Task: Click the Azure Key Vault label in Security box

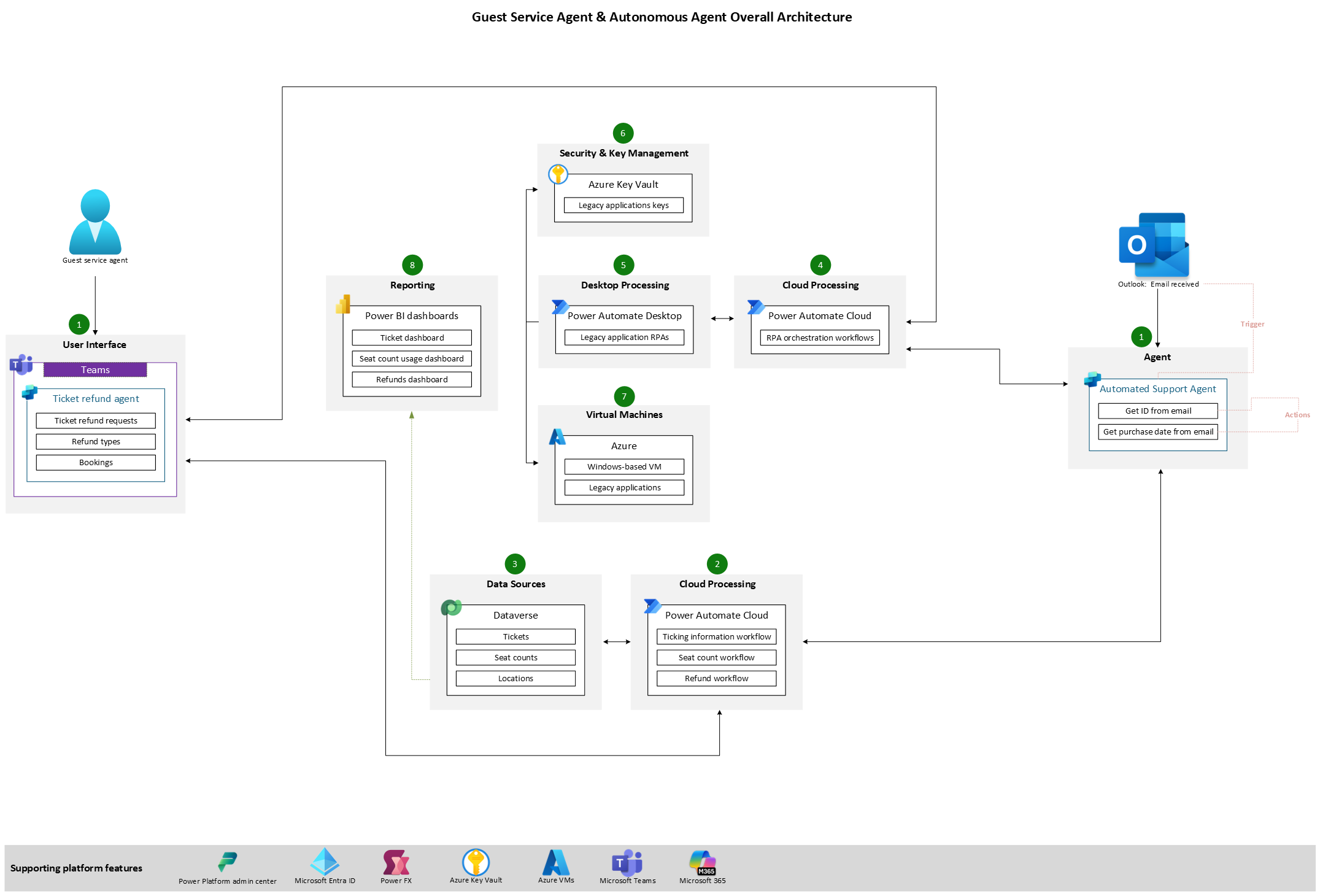Action: 623,184
